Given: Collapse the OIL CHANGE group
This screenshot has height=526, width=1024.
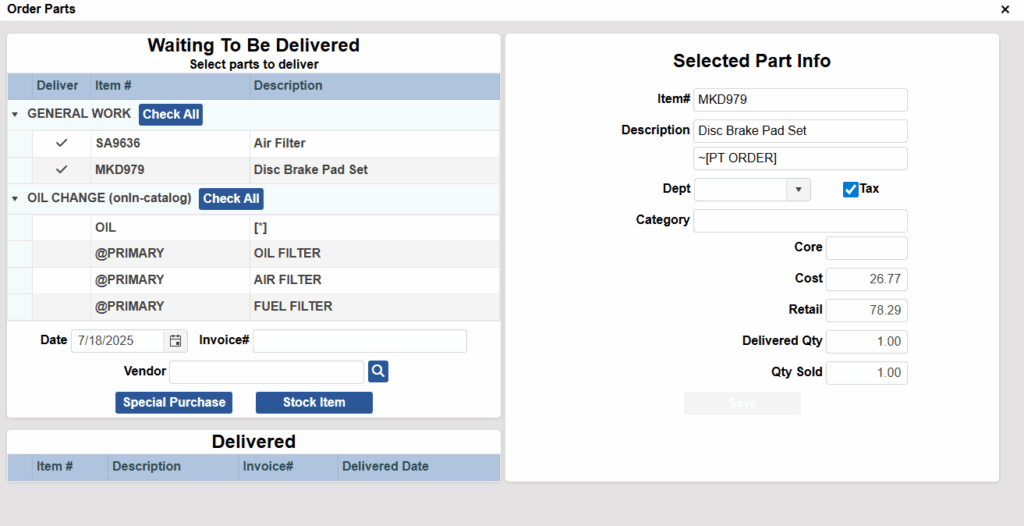Looking at the screenshot, I should [15, 199].
